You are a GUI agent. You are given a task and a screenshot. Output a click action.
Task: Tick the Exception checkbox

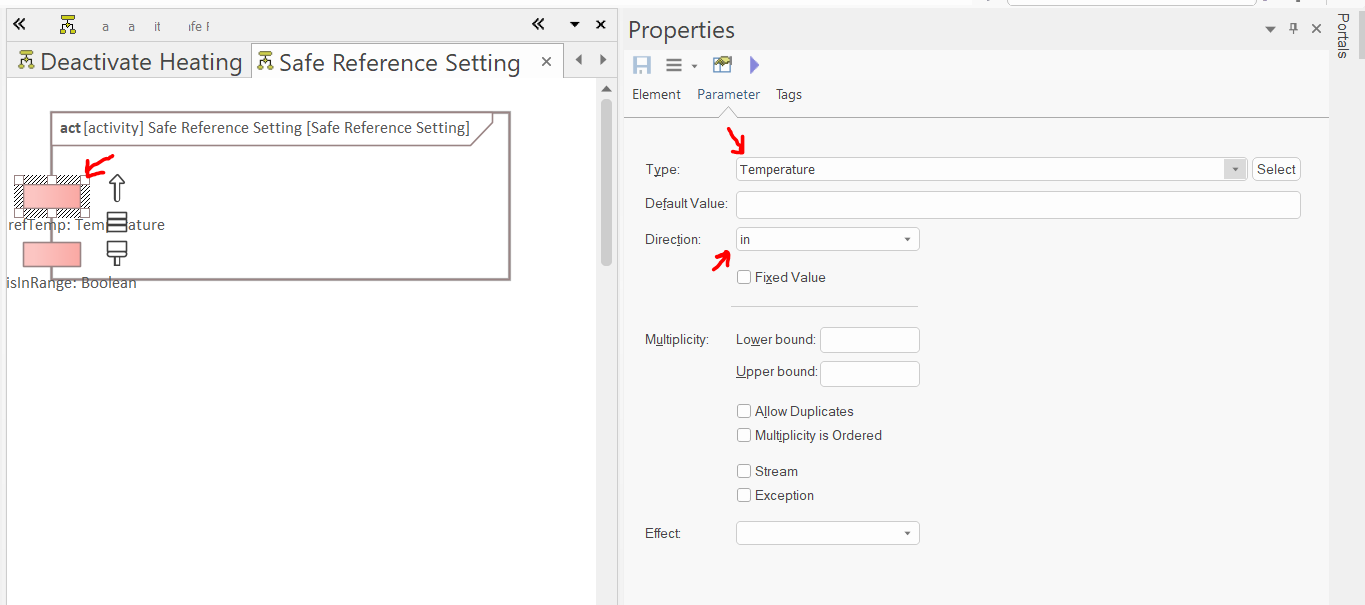[x=744, y=495]
